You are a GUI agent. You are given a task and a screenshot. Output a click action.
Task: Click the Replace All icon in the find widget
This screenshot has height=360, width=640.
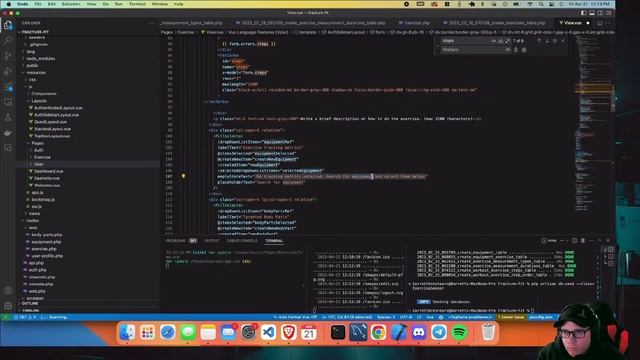pyautogui.click(x=524, y=50)
